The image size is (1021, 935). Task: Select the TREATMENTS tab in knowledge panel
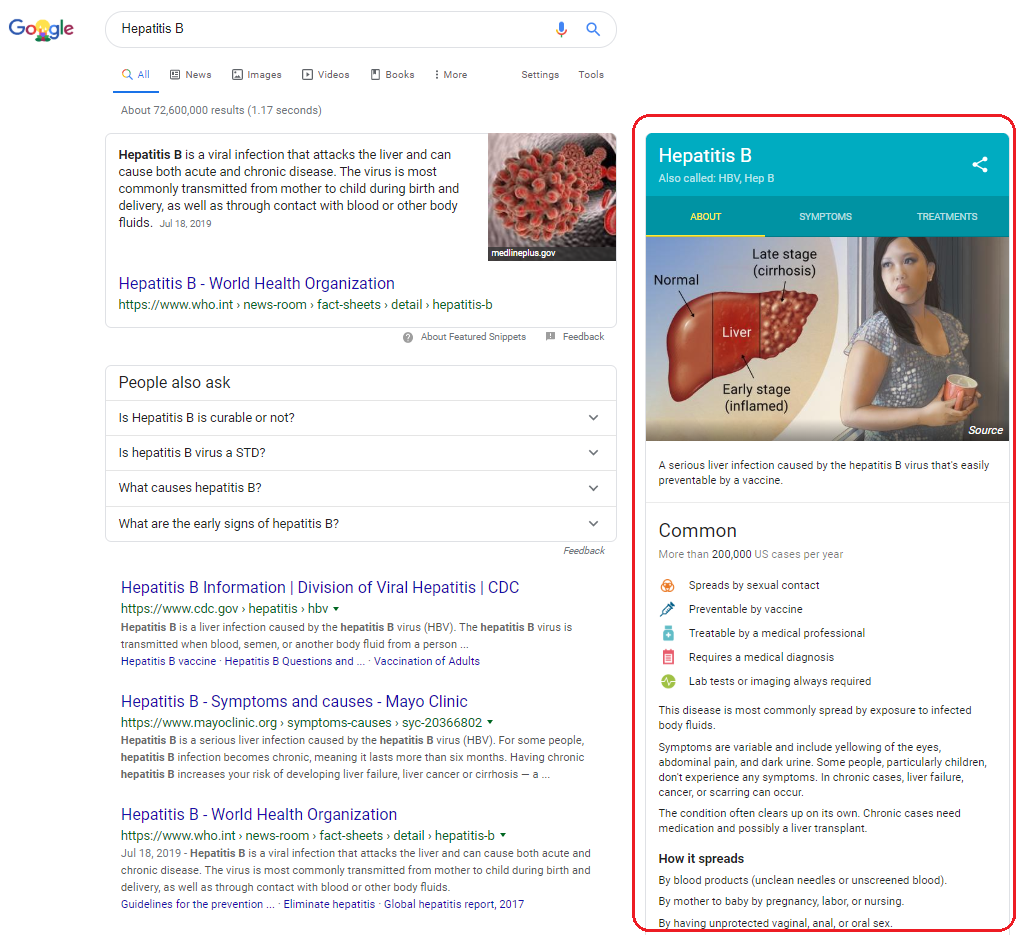947,217
